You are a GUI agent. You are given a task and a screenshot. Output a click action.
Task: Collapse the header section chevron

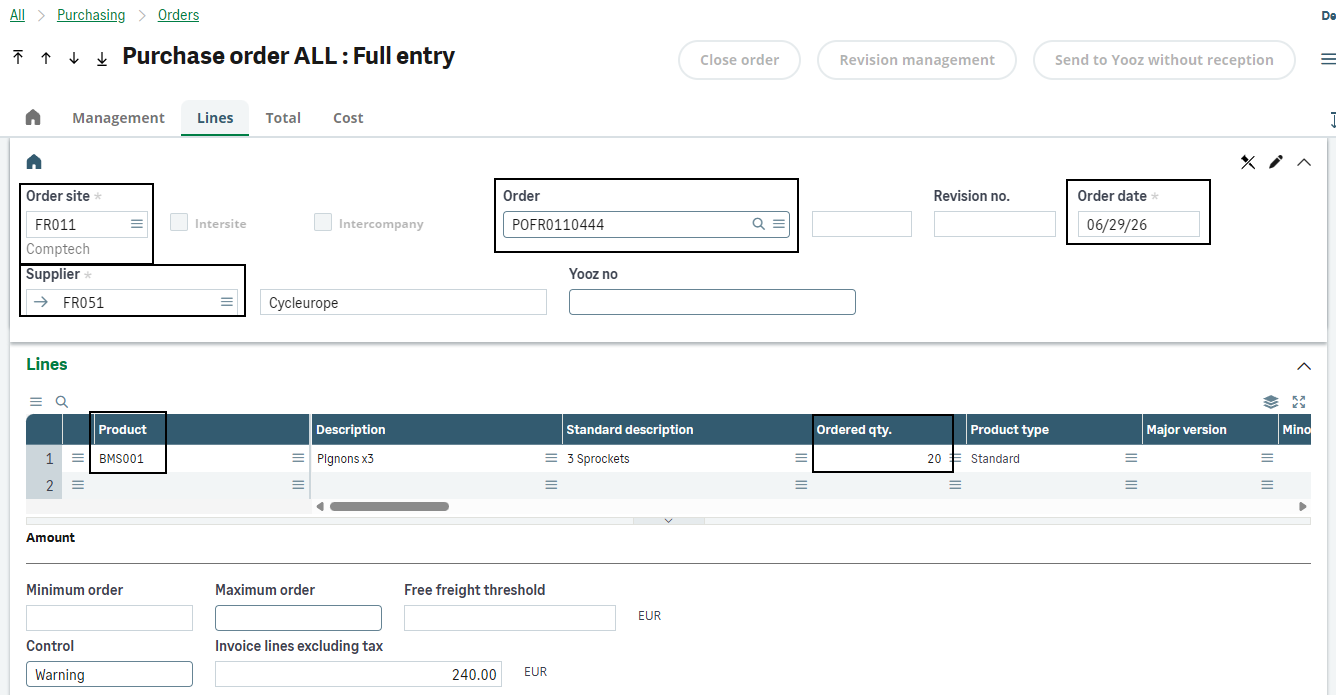pyautogui.click(x=1304, y=162)
